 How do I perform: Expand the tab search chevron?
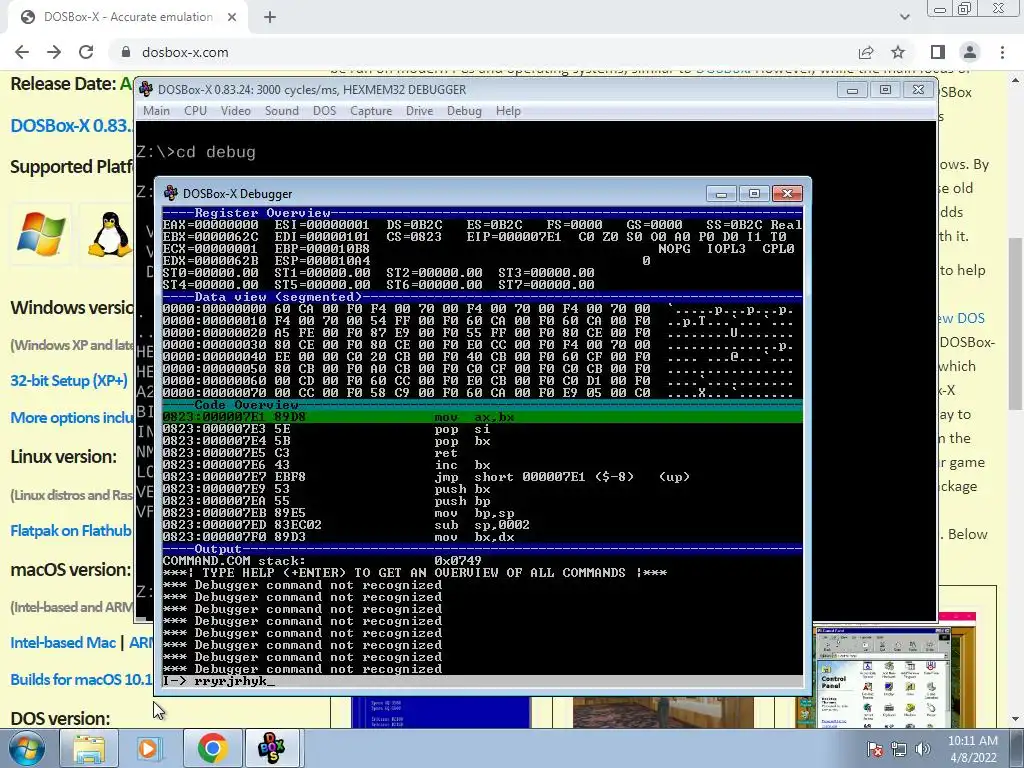coord(904,17)
